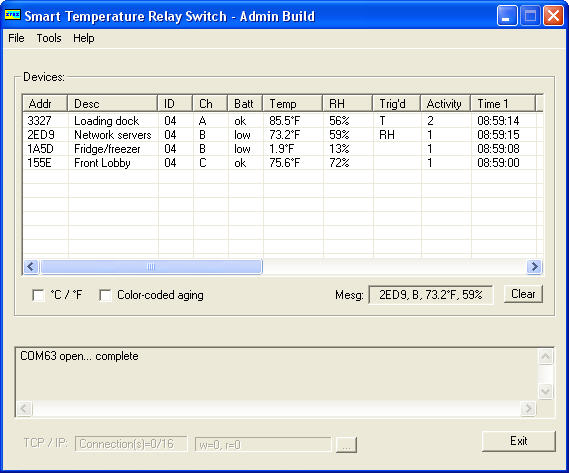The width and height of the screenshot is (569, 473).
Task: Open the Tools menu
Action: [49, 38]
